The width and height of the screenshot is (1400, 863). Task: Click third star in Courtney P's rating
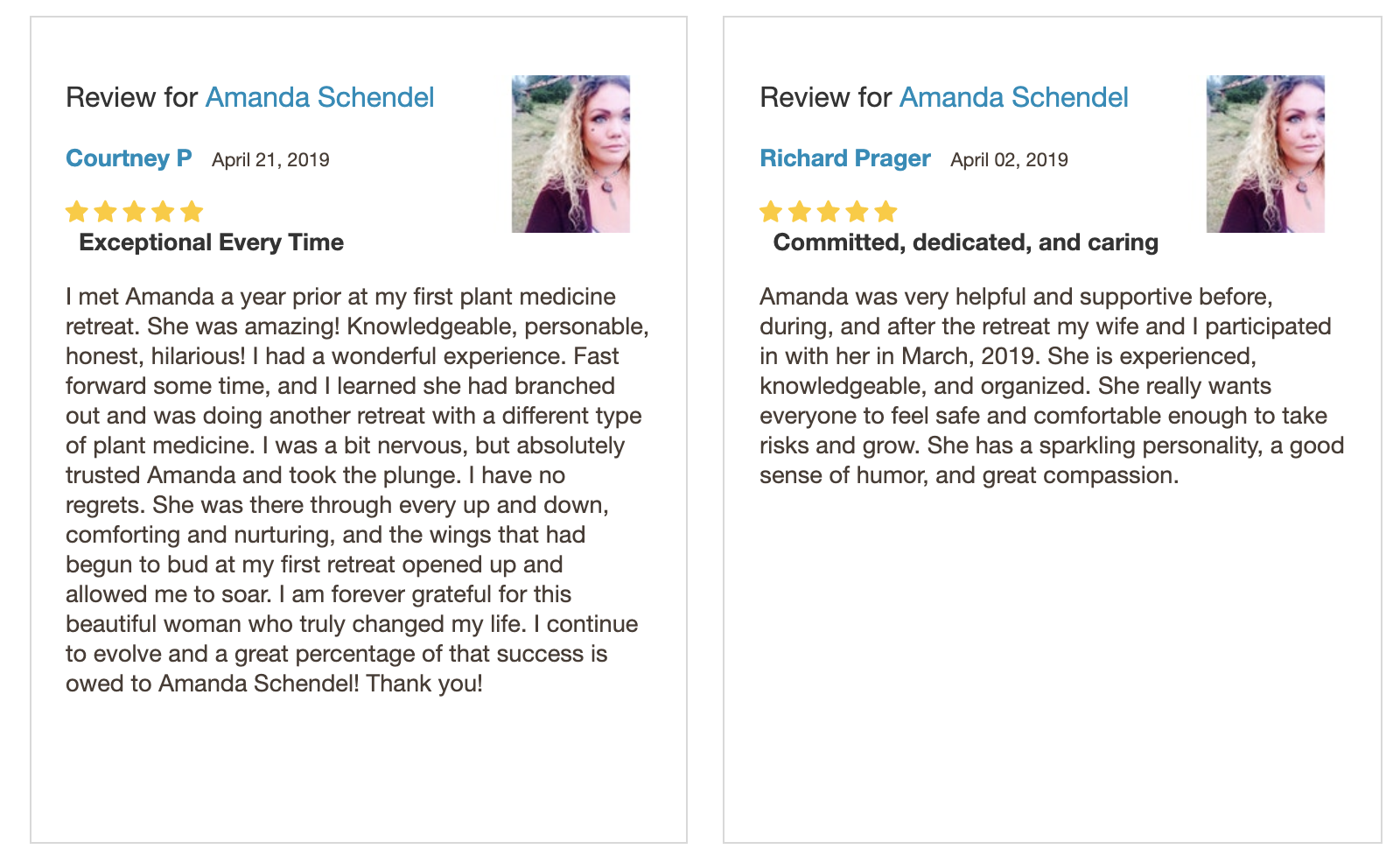pyautogui.click(x=135, y=212)
